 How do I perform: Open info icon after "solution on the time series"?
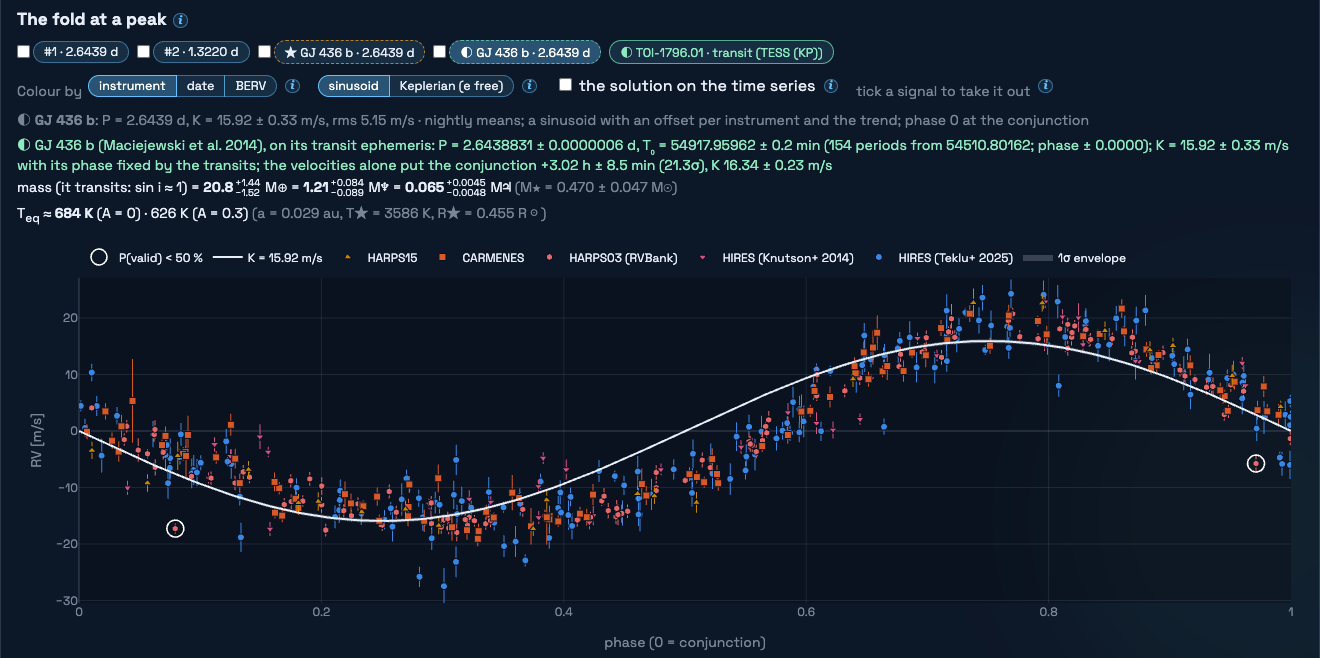coord(831,86)
